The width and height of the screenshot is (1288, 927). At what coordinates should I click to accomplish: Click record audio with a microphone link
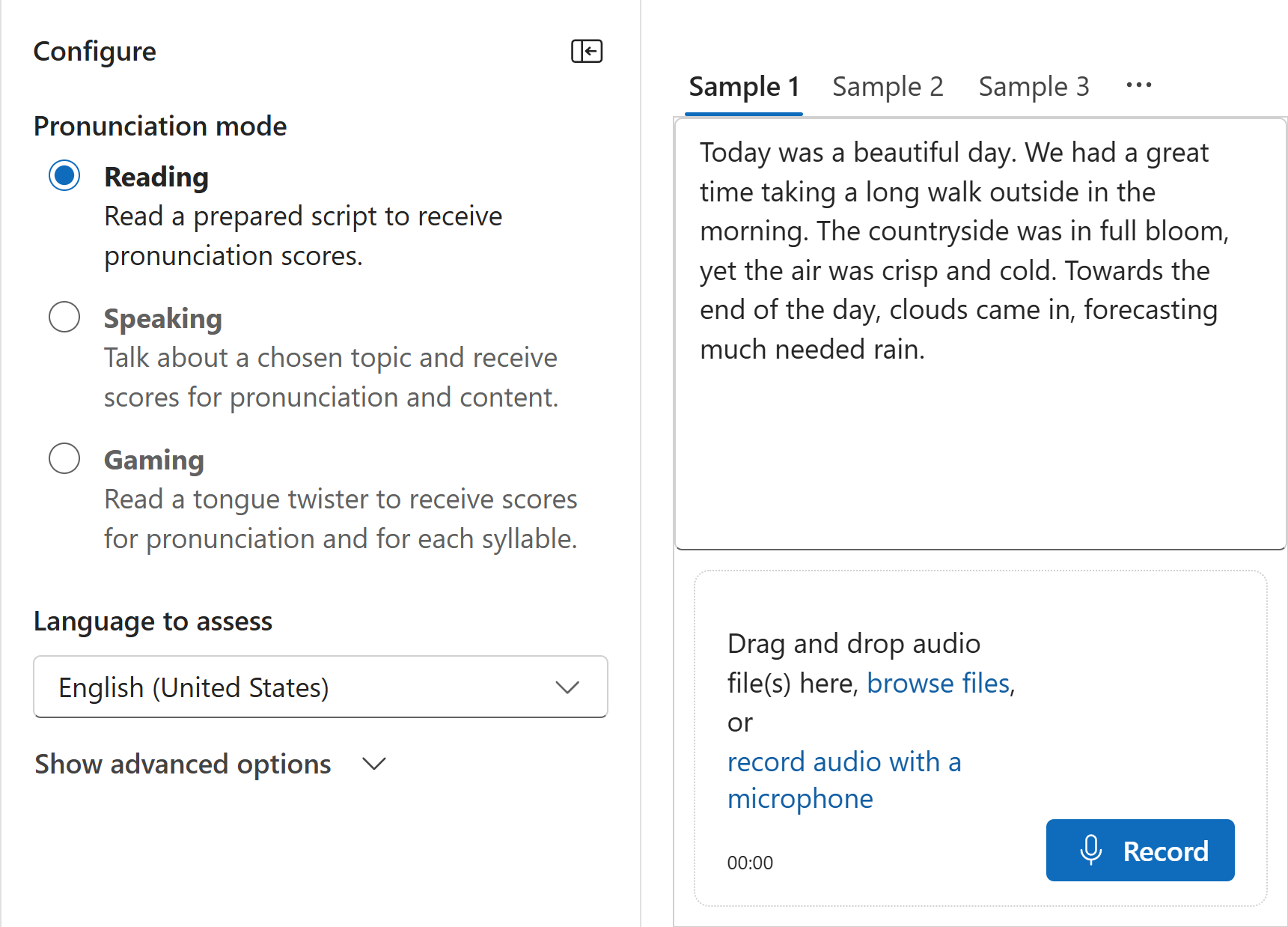click(x=844, y=762)
